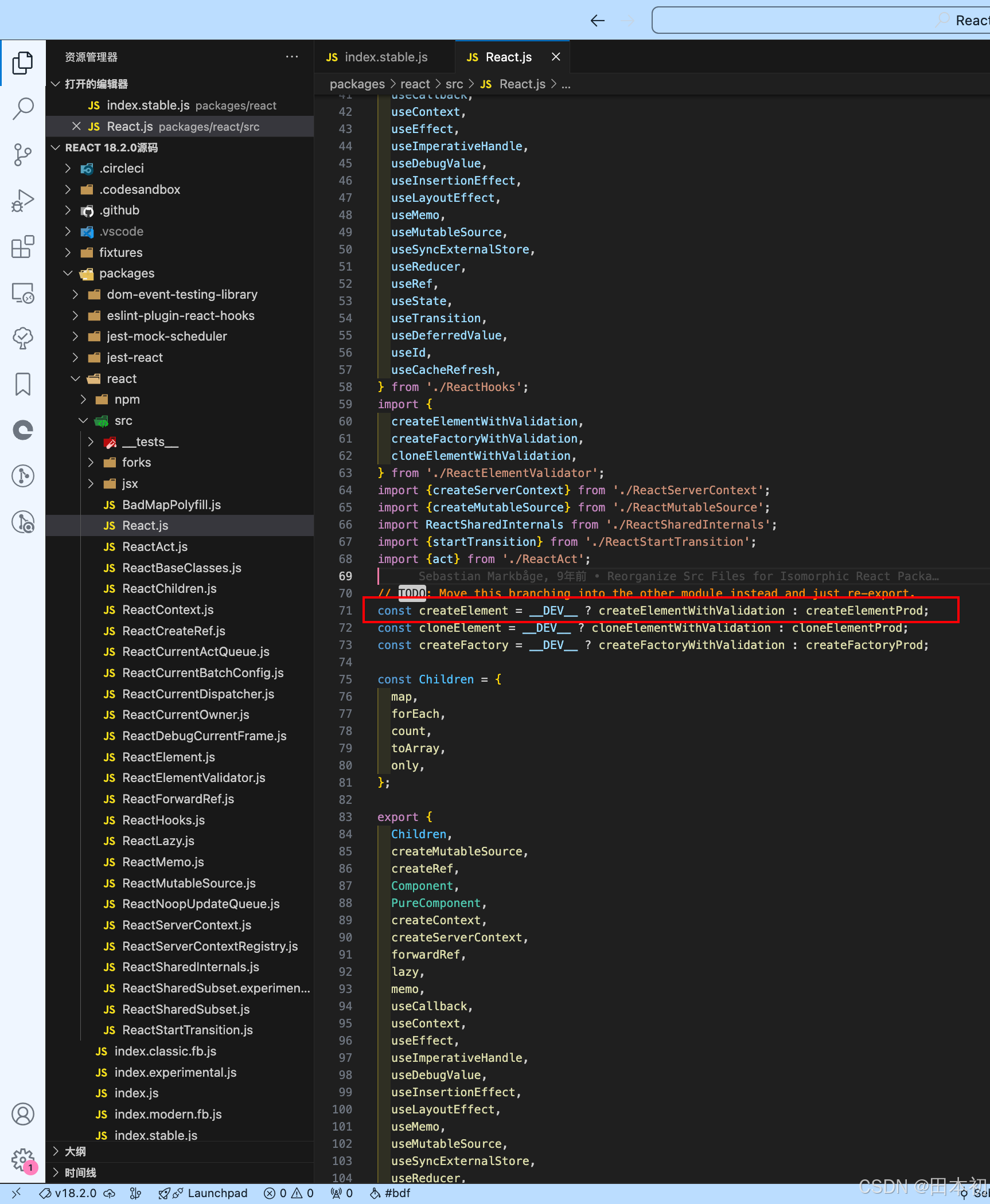Expand the Timeline (时间线) section
Screen dimensions: 990x1204
180,1172
